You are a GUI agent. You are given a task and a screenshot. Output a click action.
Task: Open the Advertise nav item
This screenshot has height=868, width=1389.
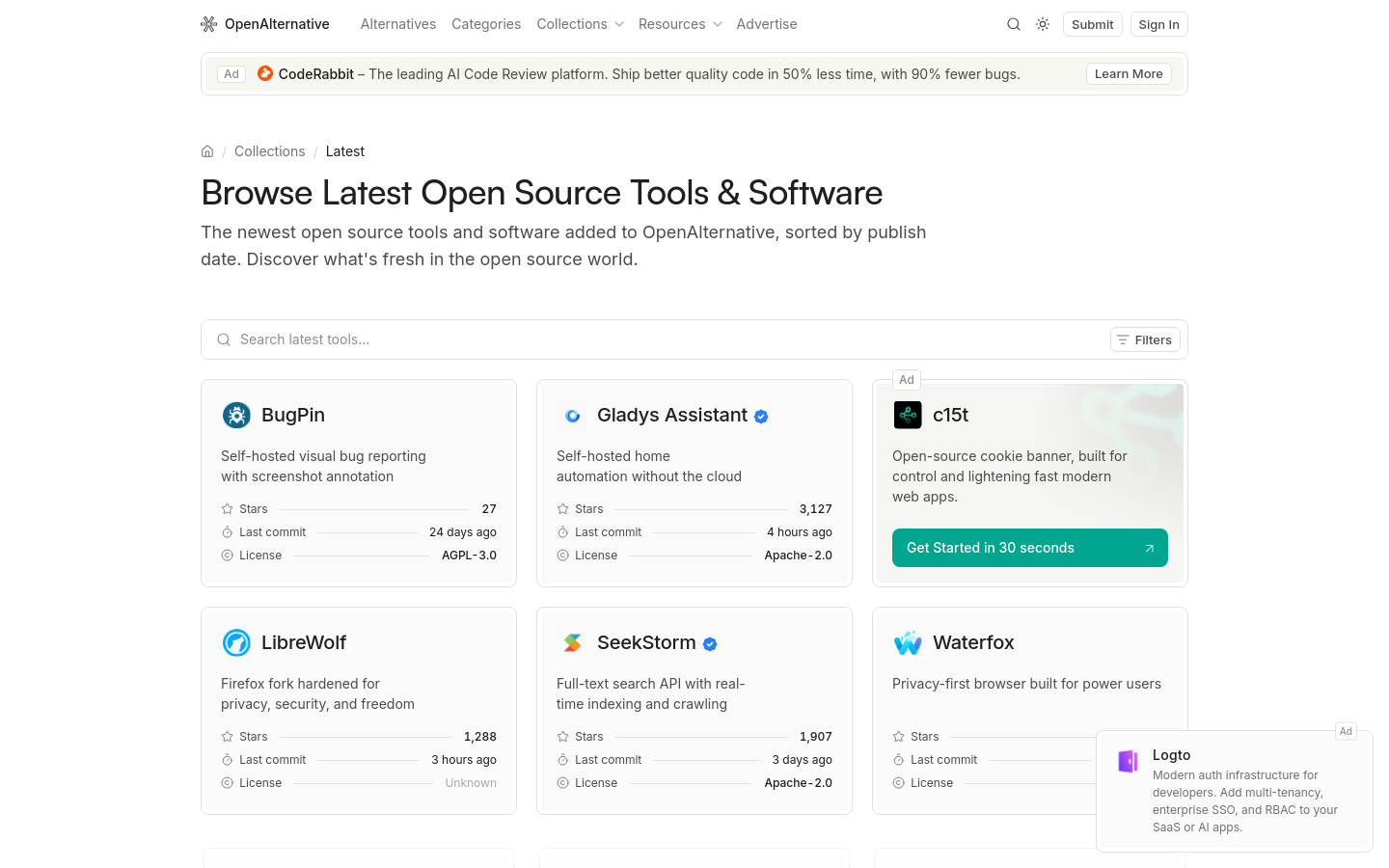767,24
